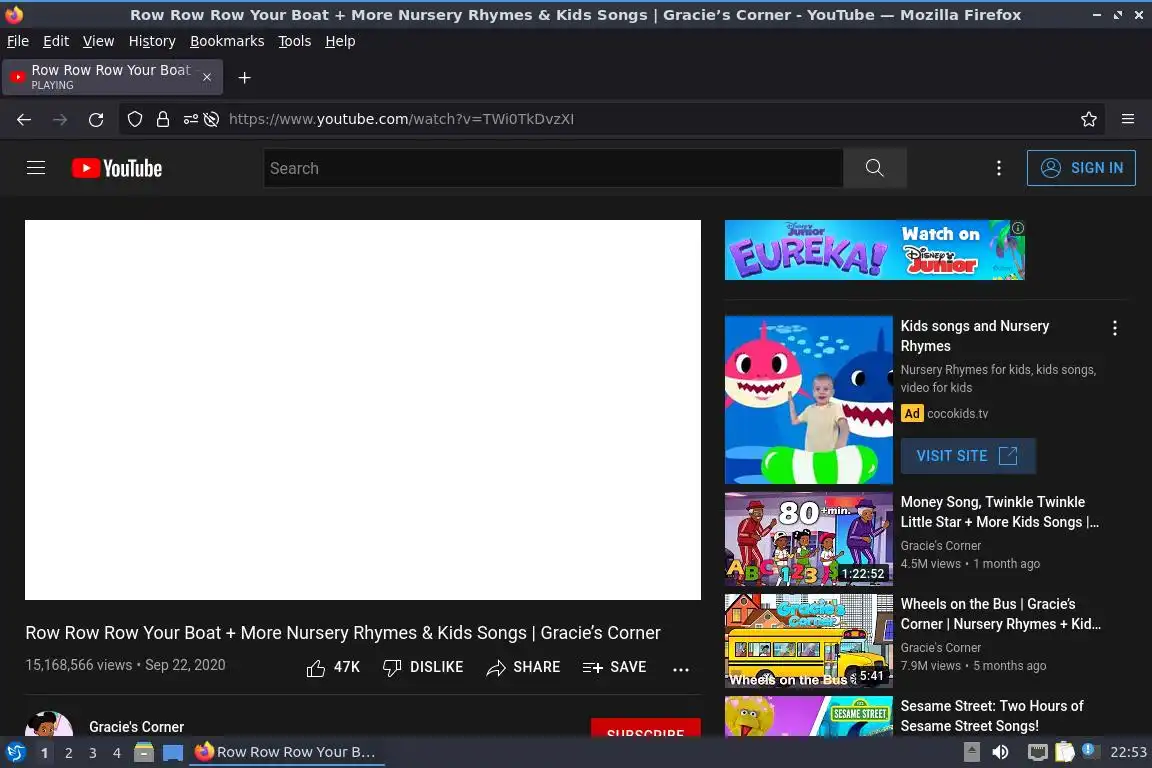Click the show desktop taskbar icon
This screenshot has height=768, width=1152.
173,753
